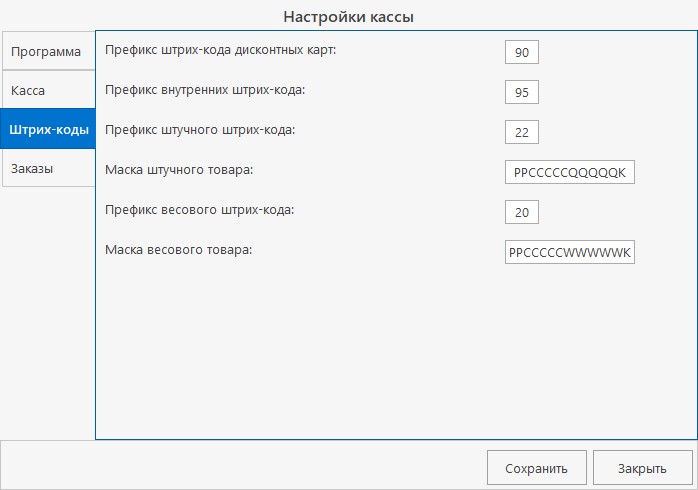
Task: Click the empty area below the mask fields
Action: [395, 350]
